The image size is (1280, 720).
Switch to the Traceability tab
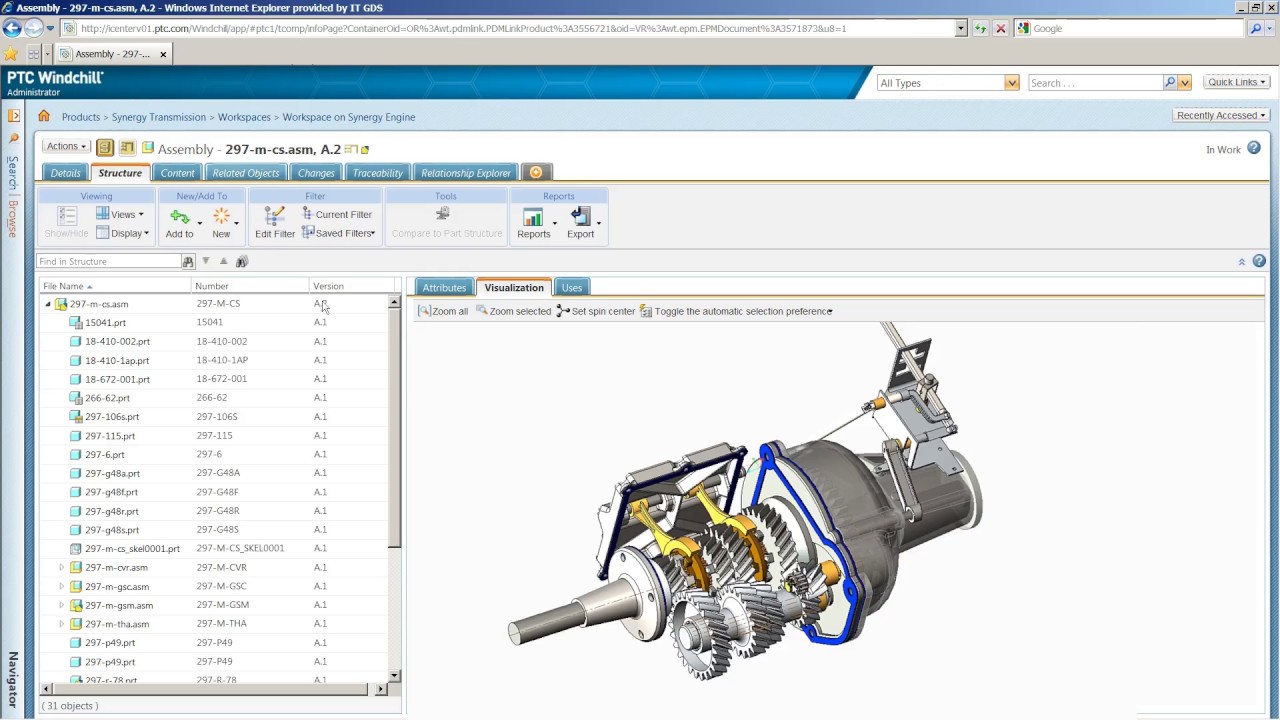(x=377, y=173)
